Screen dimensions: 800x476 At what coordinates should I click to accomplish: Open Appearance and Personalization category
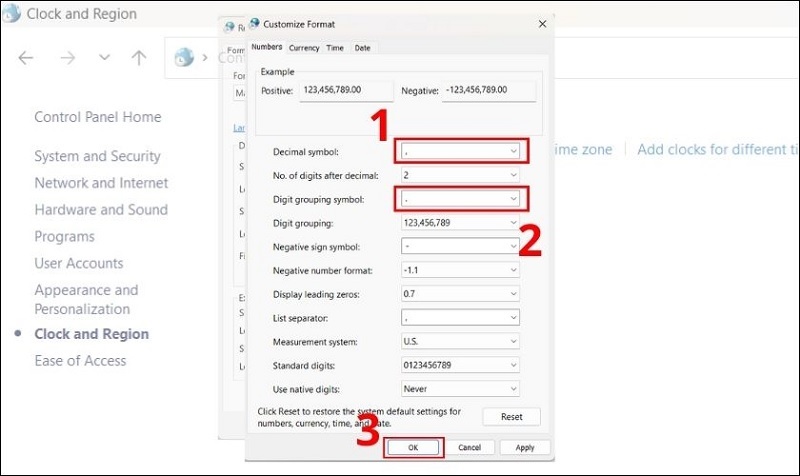(86, 299)
